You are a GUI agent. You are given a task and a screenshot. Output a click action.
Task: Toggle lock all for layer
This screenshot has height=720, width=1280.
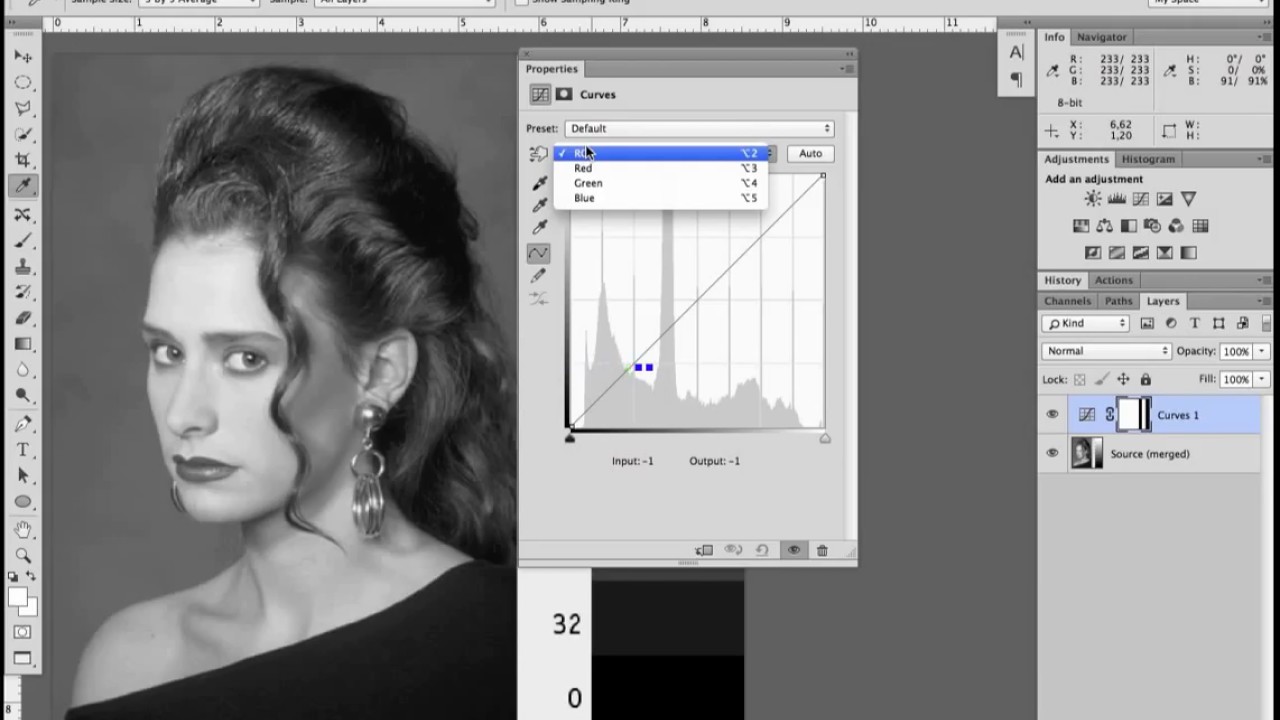click(x=1145, y=380)
